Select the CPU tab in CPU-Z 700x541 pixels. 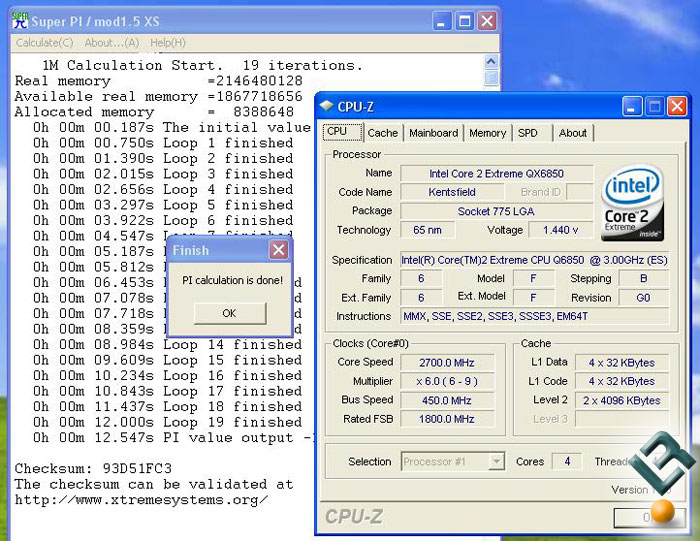tap(342, 132)
